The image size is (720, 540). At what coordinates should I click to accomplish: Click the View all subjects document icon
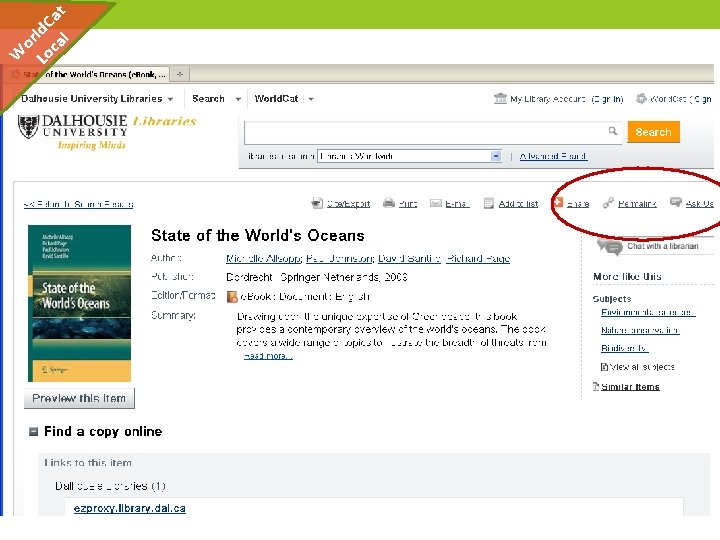click(x=605, y=367)
